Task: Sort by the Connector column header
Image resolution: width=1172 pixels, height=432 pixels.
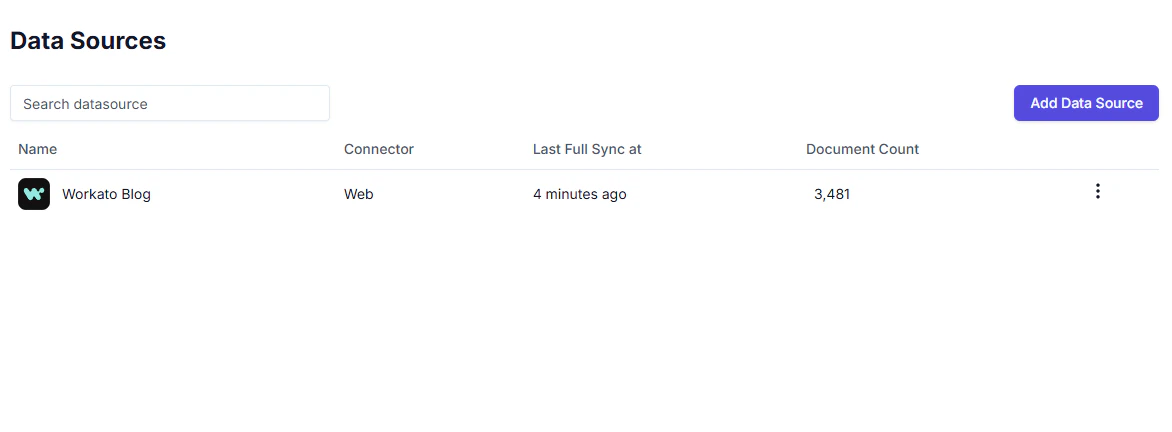Action: 378,149
